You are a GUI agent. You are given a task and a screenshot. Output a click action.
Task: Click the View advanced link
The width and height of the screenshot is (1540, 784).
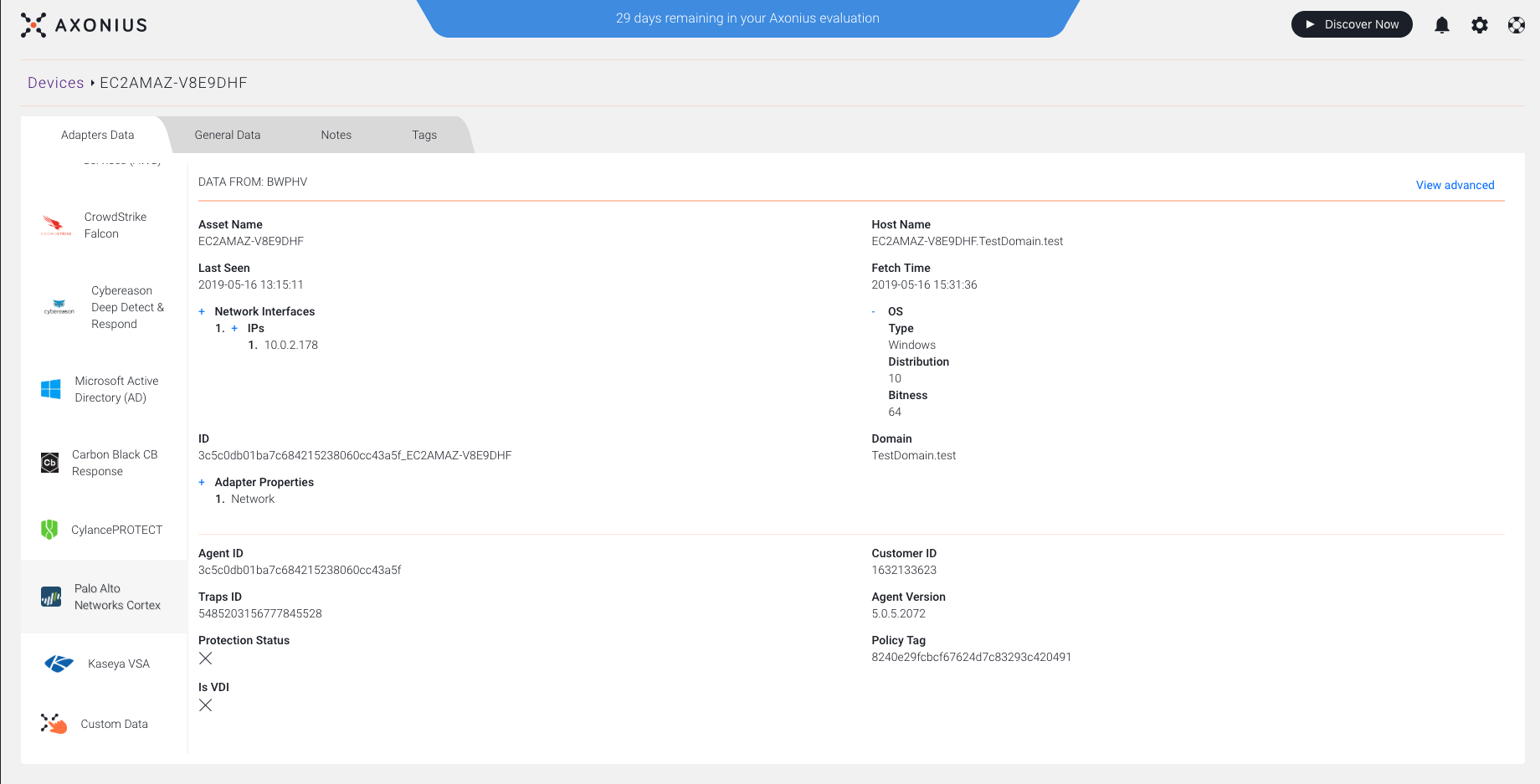point(1455,185)
